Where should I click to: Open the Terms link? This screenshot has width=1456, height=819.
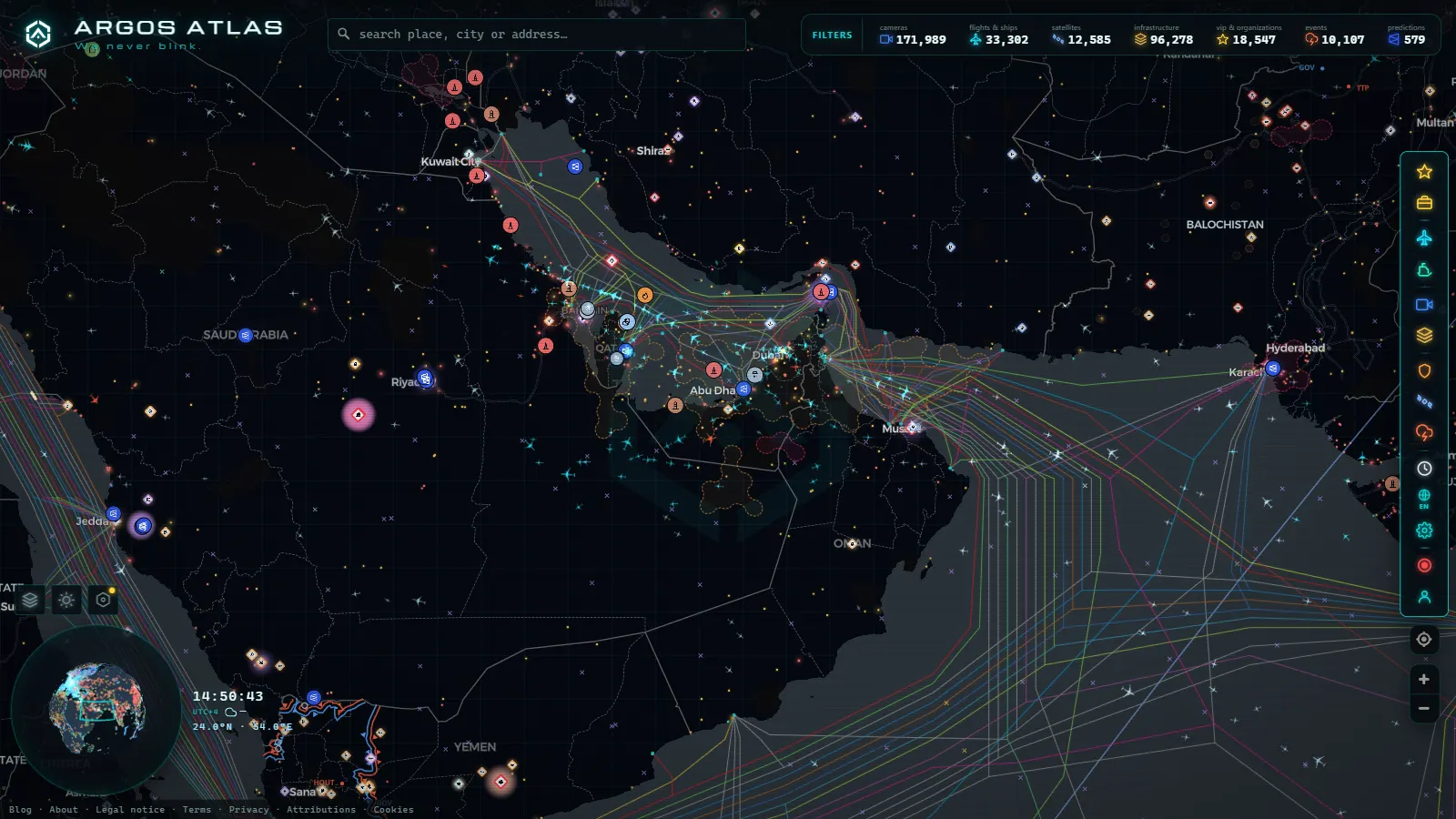click(x=197, y=810)
